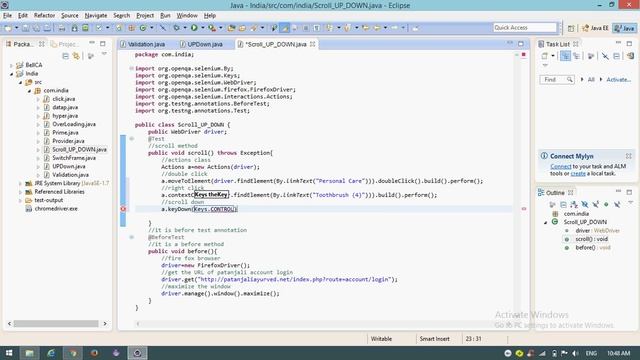The height and width of the screenshot is (360, 640).
Task: Close the Connect Mylyn notice
Action: tap(629, 156)
